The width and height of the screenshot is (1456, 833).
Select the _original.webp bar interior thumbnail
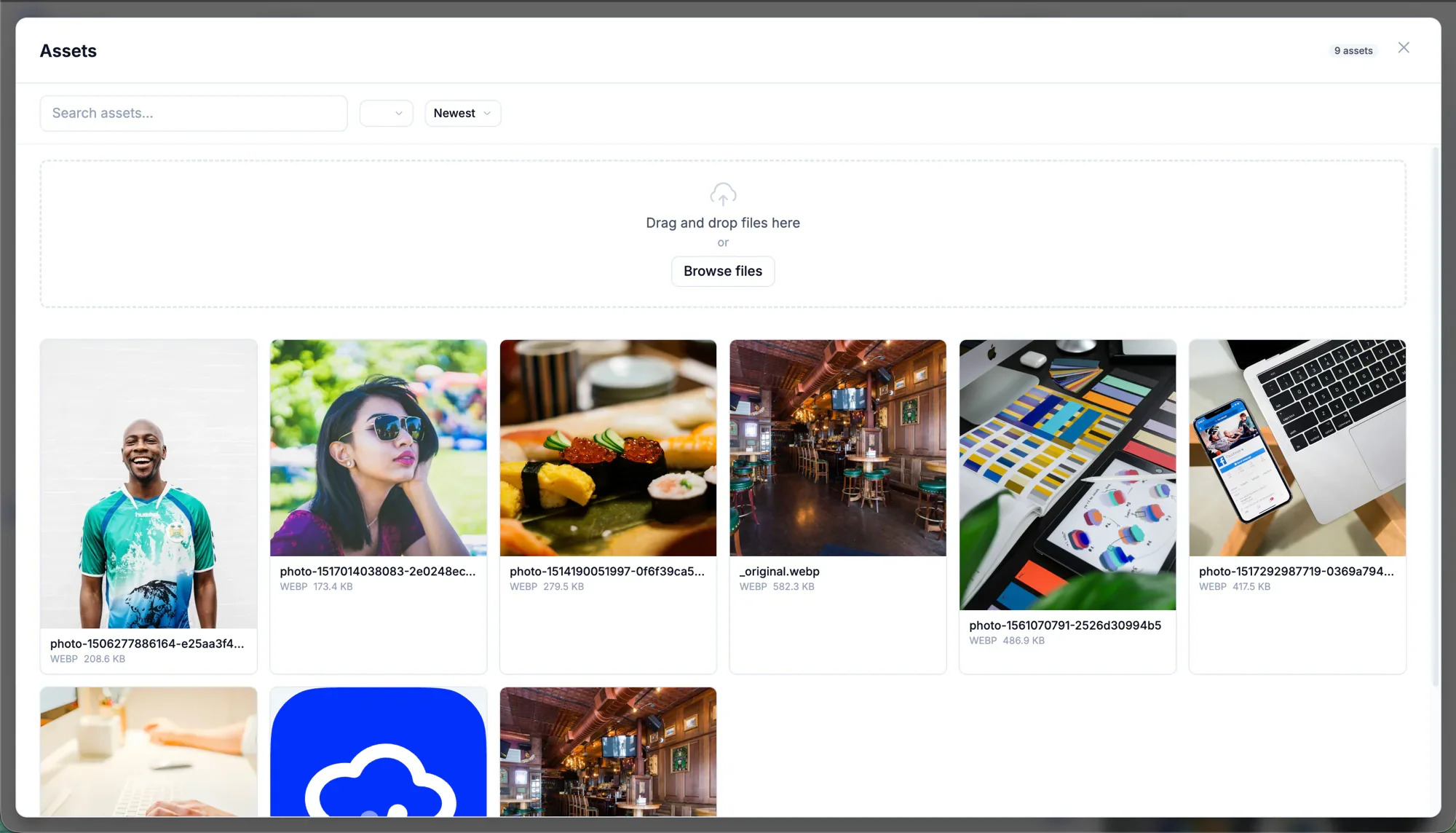(838, 448)
